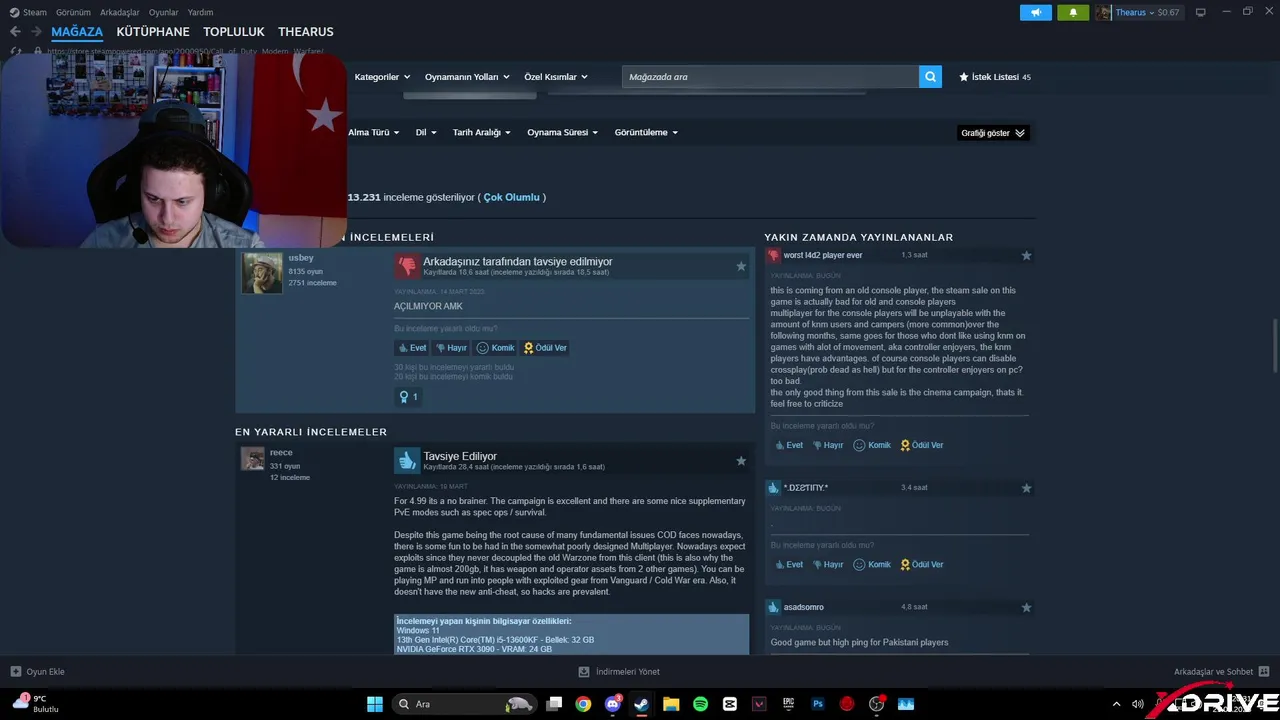
Task: Switch to the KÜTÜPHANE tab
Action: [153, 32]
